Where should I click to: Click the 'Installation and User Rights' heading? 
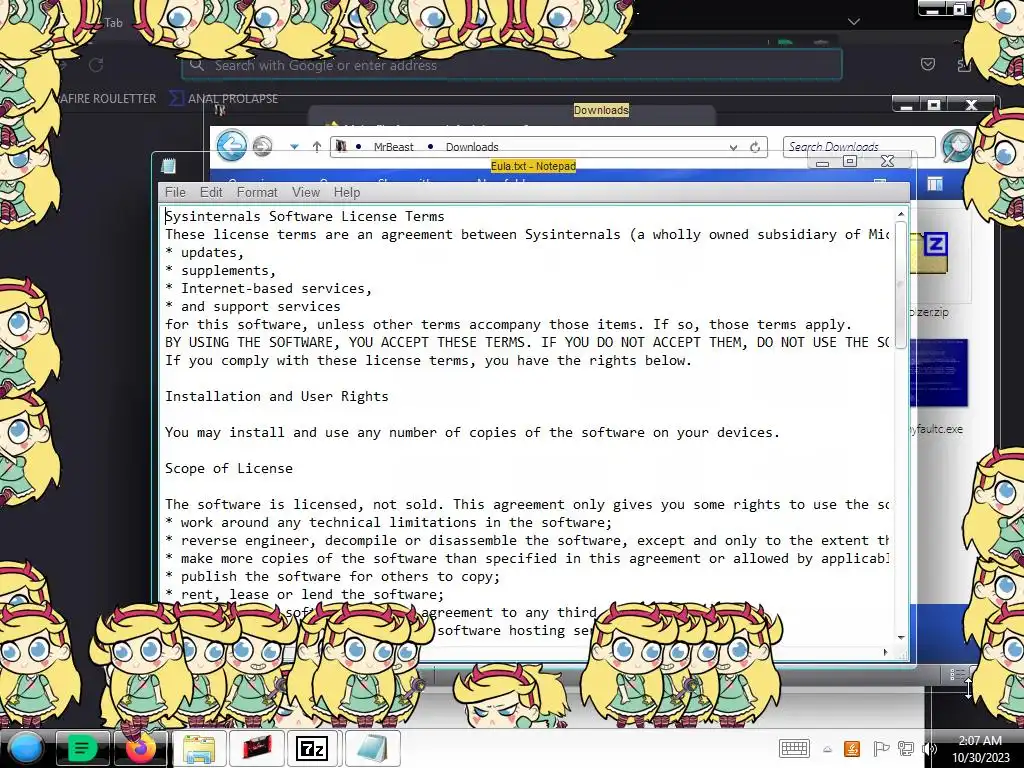(x=276, y=396)
